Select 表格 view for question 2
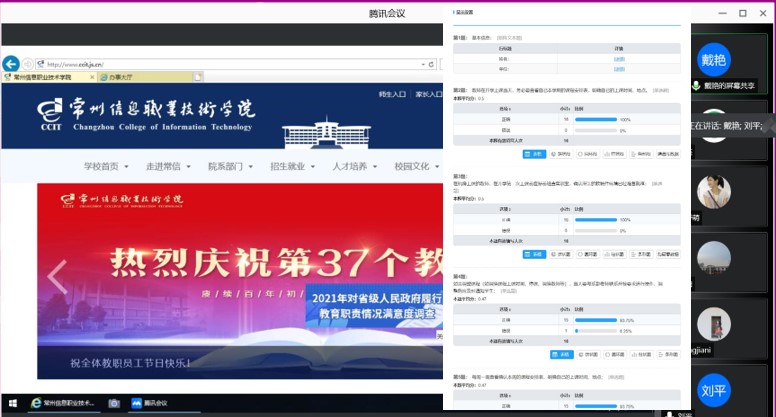The width and height of the screenshot is (776, 417). click(x=534, y=154)
